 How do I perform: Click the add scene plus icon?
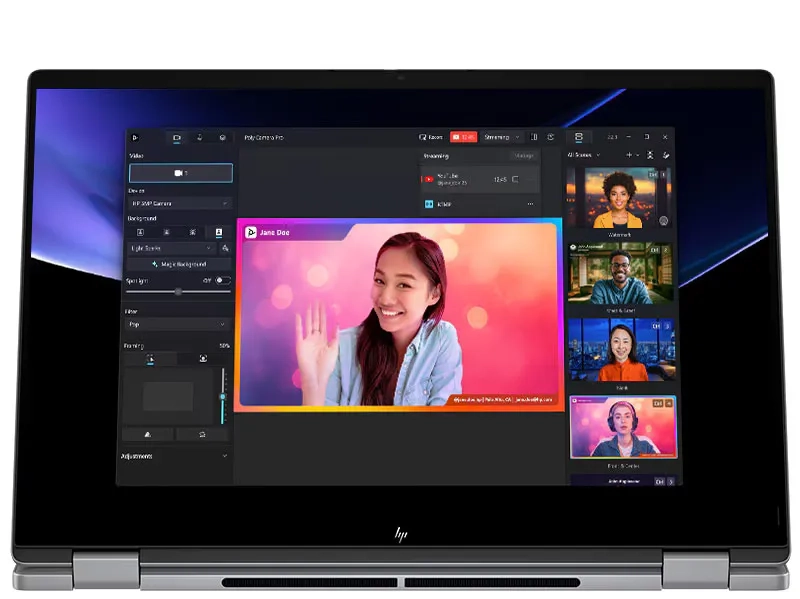point(629,155)
